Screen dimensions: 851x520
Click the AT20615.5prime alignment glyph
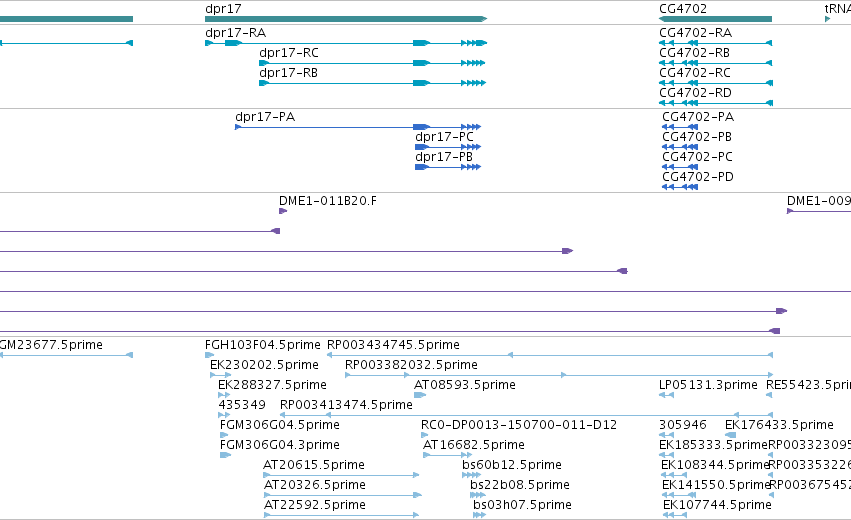[x=341, y=475]
